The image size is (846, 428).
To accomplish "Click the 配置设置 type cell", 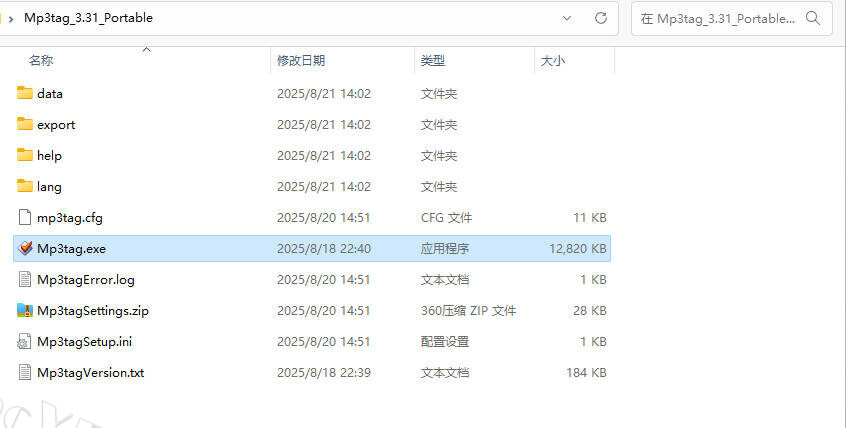I will tap(445, 342).
